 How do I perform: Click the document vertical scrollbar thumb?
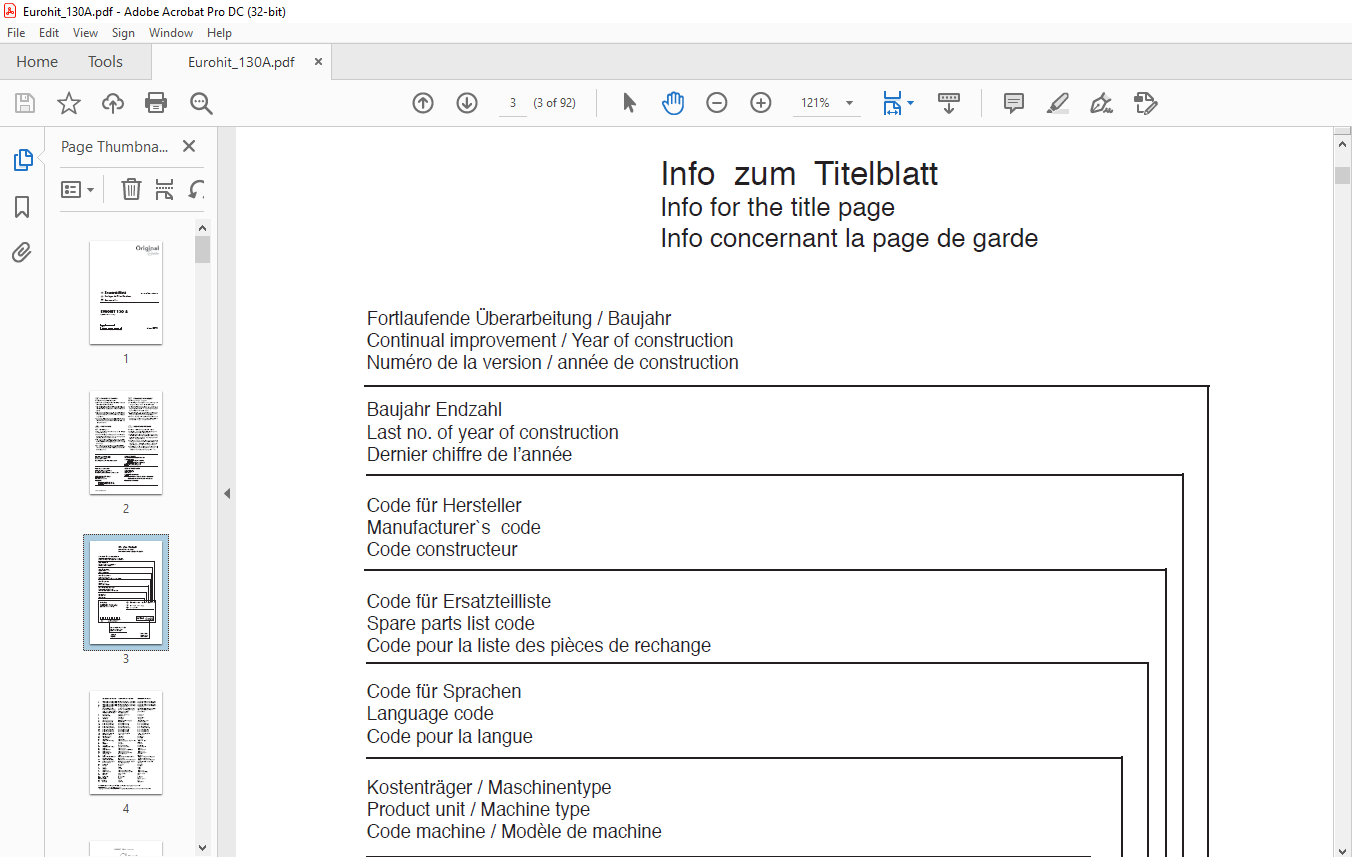[1342, 175]
